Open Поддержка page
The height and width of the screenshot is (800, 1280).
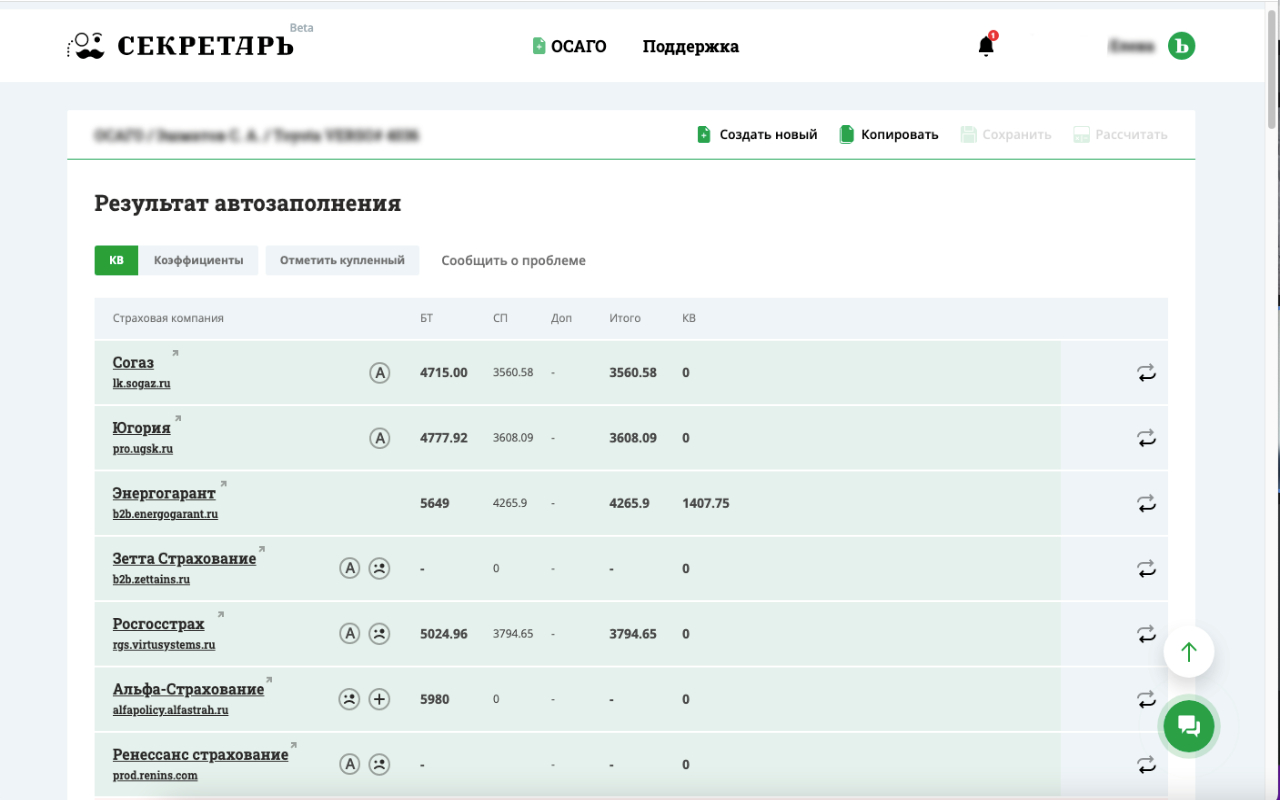pos(691,46)
